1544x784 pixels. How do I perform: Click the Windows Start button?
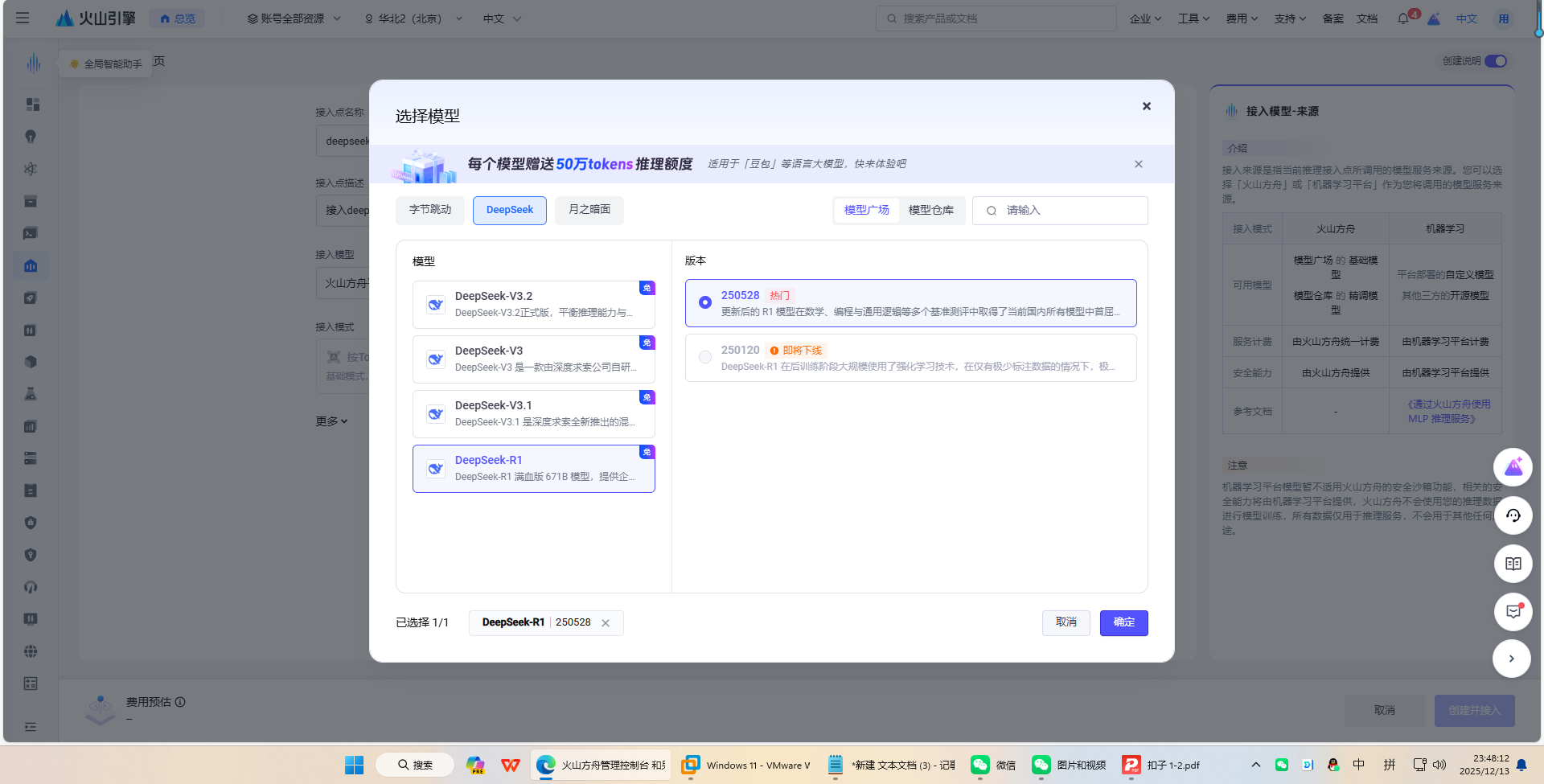click(354, 765)
